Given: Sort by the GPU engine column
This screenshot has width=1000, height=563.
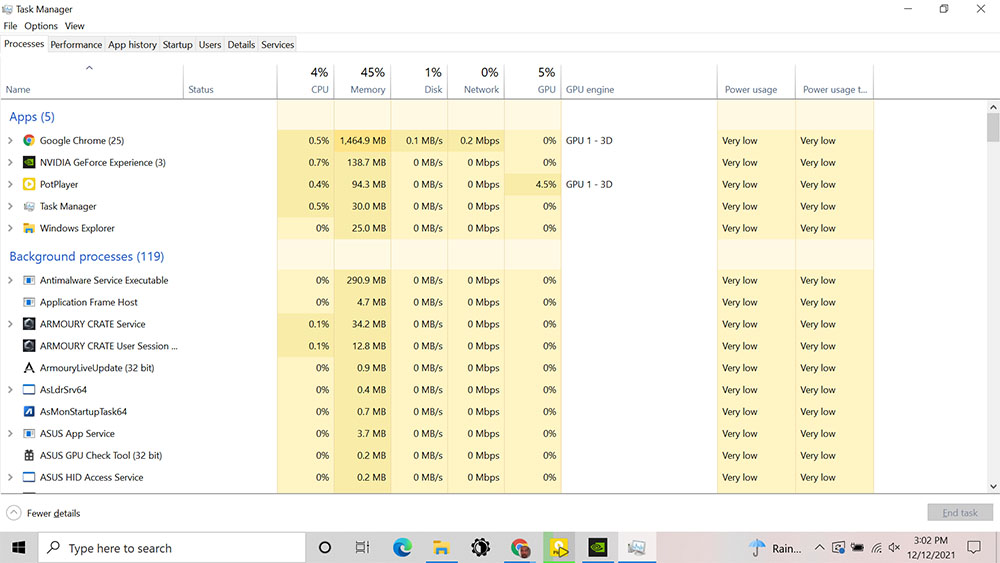Looking at the screenshot, I should (x=639, y=81).
